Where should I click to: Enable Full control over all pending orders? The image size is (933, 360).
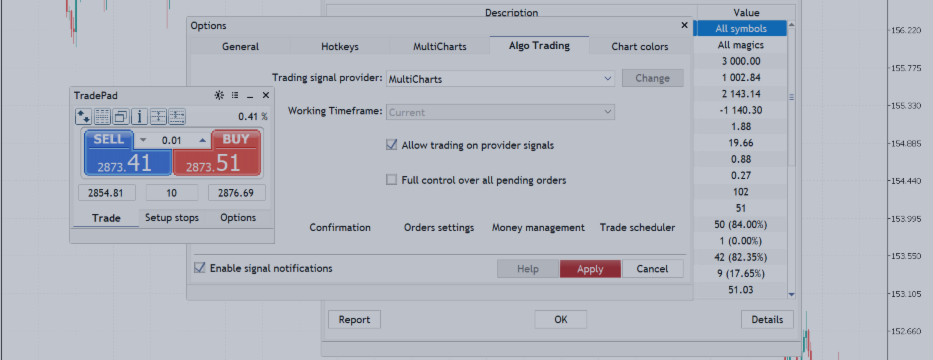(391, 179)
